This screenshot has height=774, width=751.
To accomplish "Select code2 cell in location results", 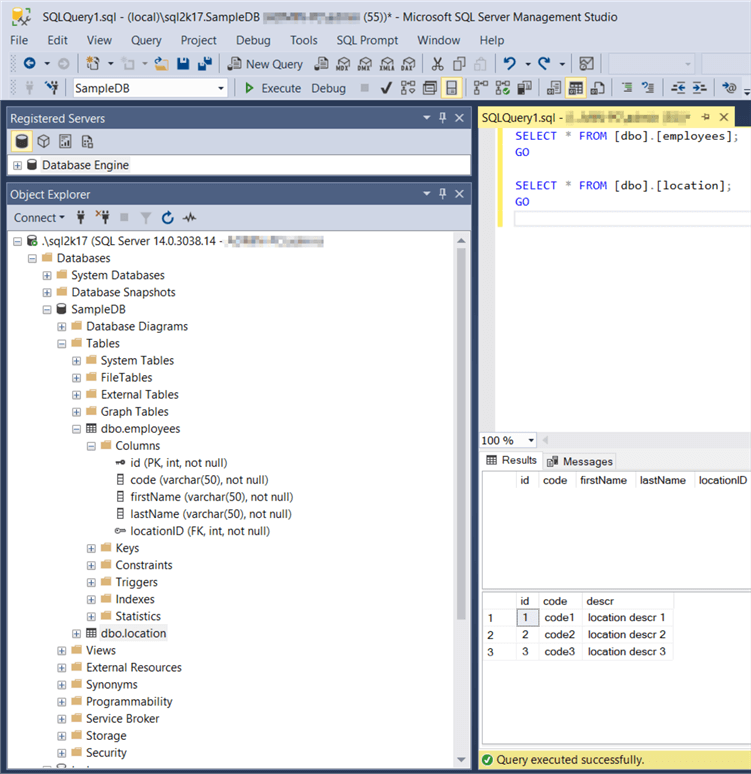I will pyautogui.click(x=559, y=635).
